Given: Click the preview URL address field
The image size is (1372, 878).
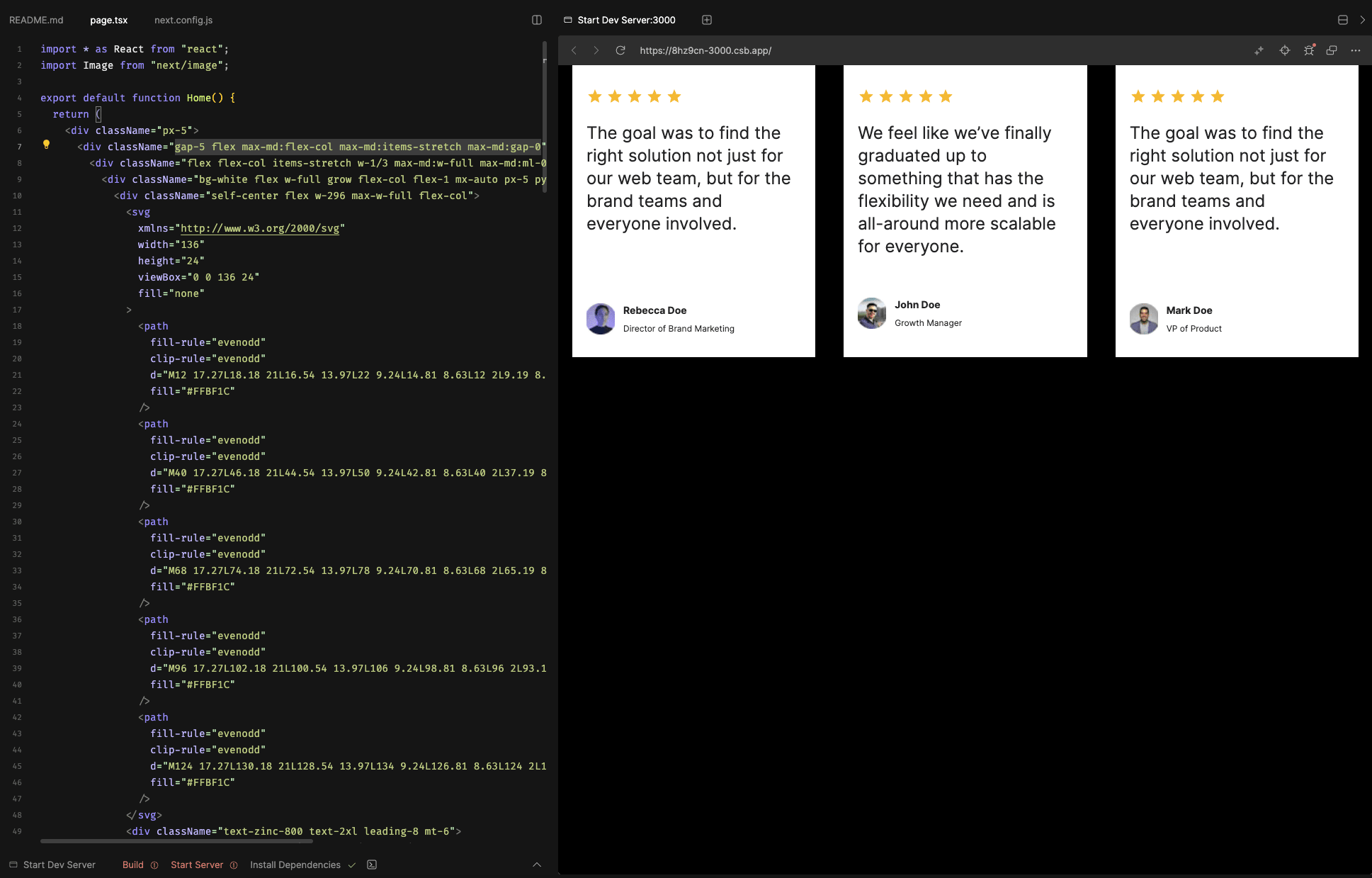Looking at the screenshot, I should (705, 50).
